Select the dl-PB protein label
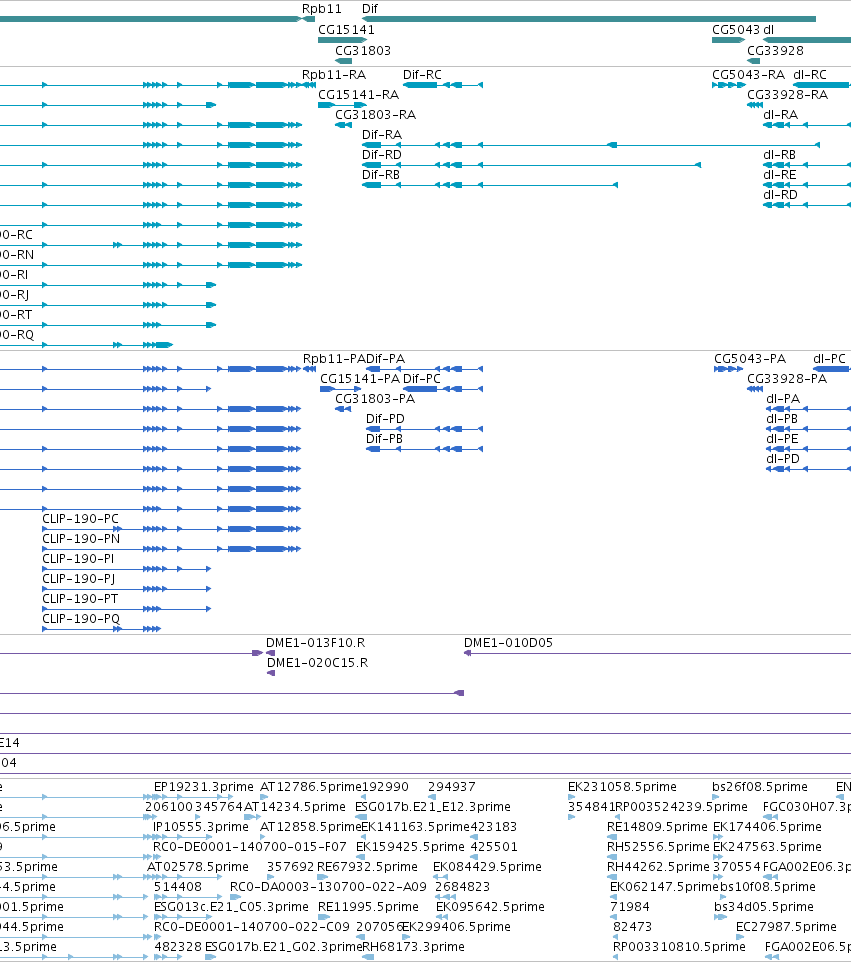Viewport: 851px width, 962px height. [782, 418]
